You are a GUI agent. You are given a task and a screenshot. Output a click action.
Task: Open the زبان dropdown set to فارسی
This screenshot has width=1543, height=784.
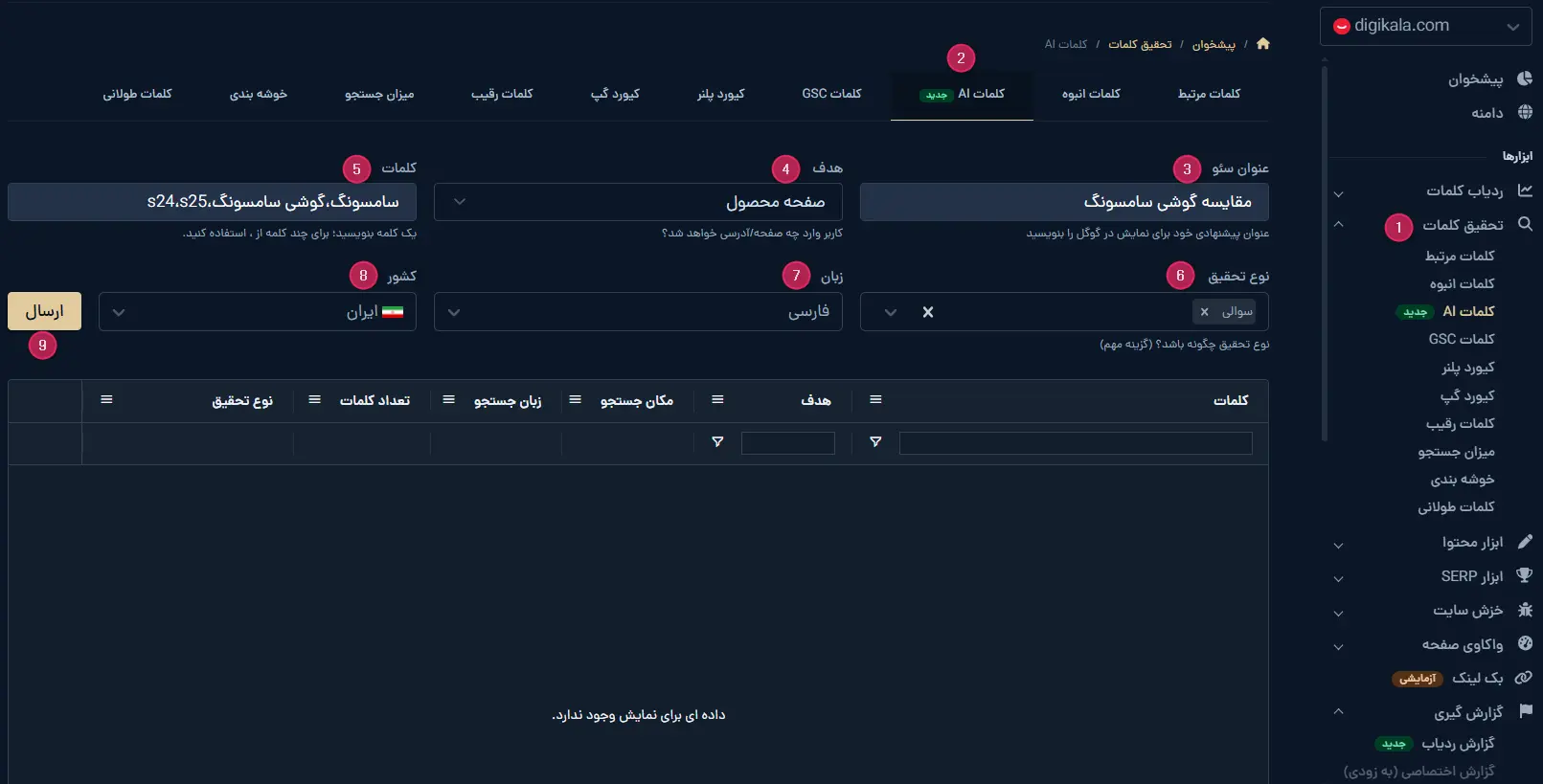pos(638,312)
